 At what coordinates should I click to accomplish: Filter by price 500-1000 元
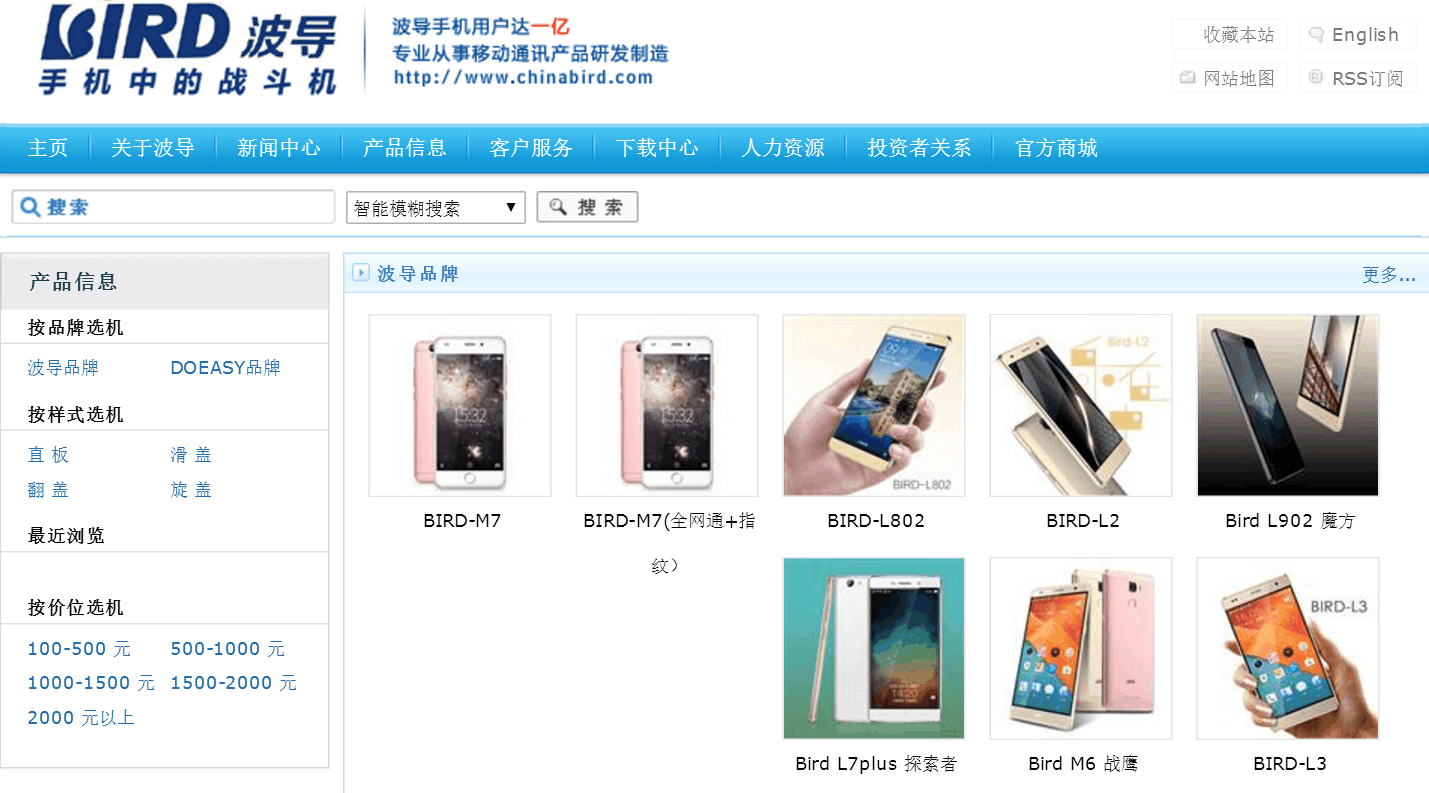228,649
